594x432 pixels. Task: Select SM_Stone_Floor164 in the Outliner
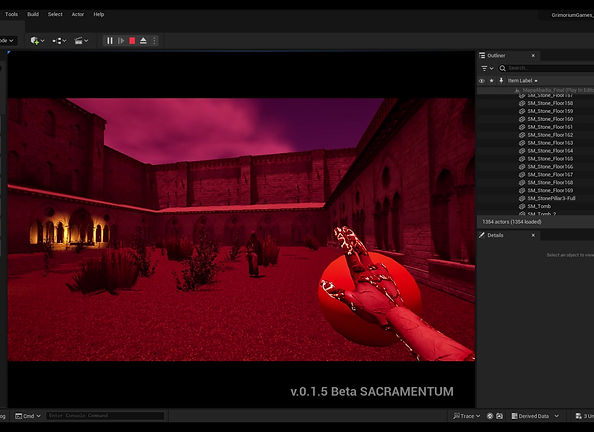[x=536, y=151]
